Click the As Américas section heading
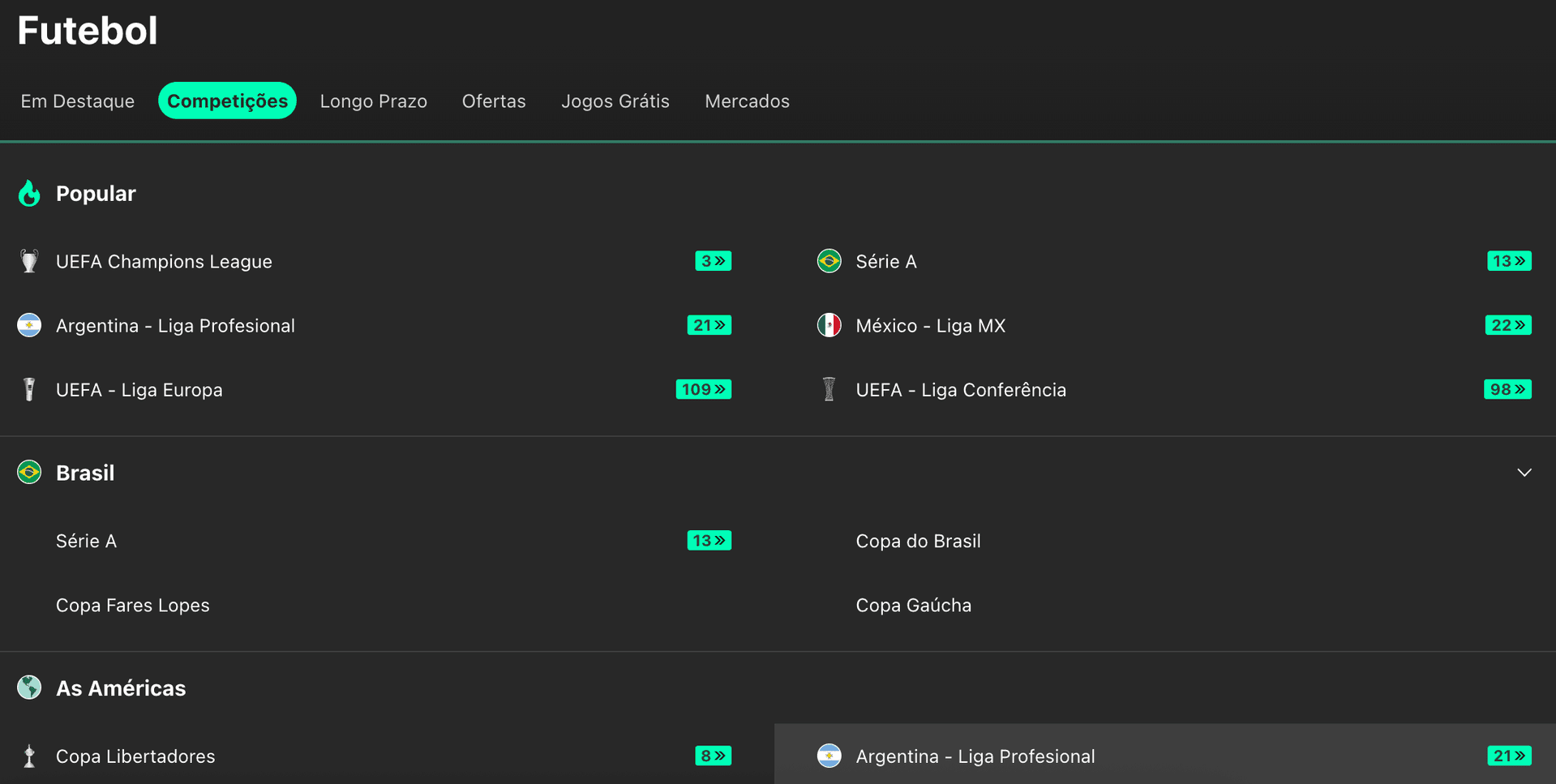Screen dimensions: 1556x784 pyautogui.click(x=121, y=688)
